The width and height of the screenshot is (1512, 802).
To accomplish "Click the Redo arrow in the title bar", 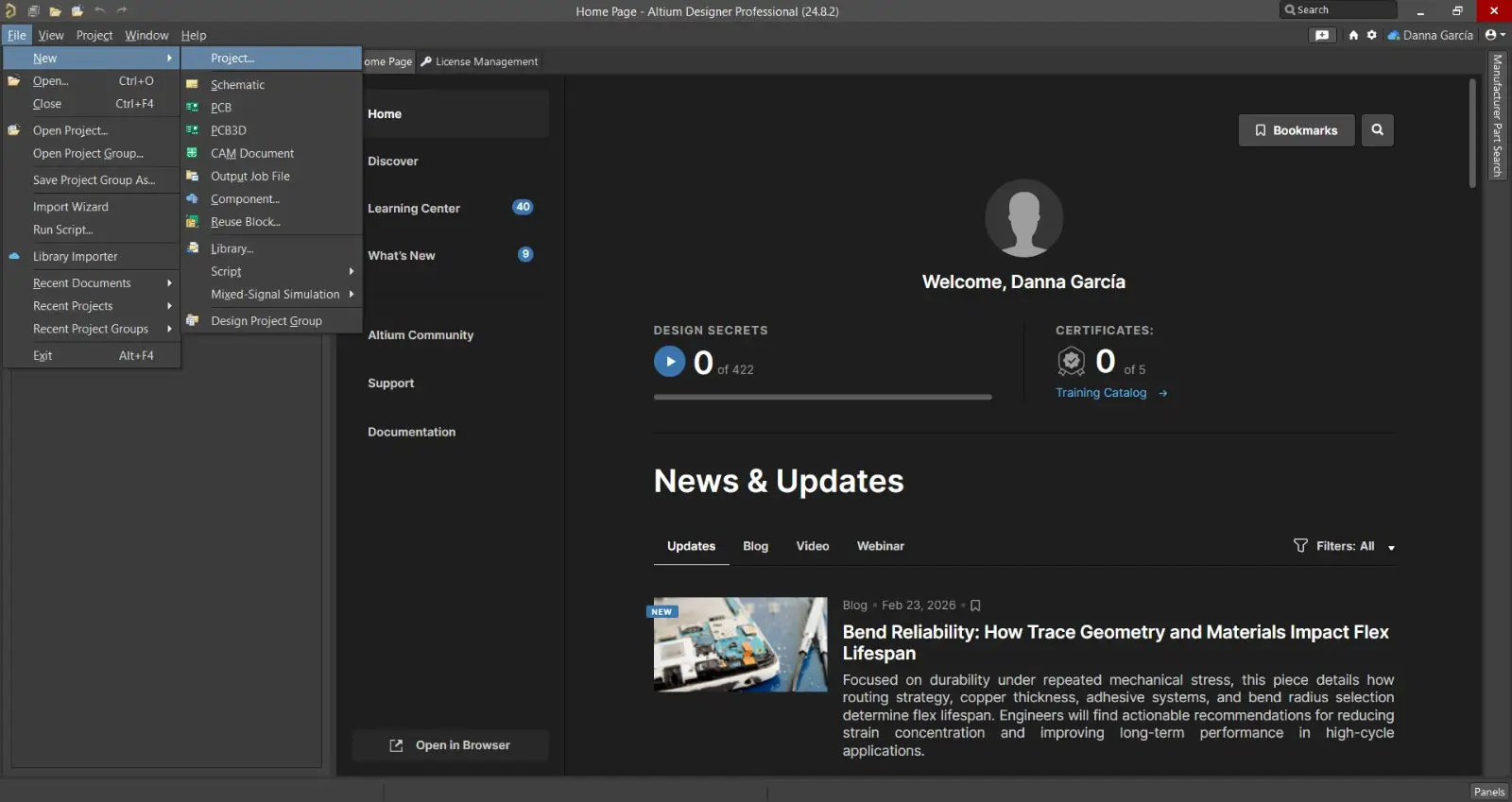I will [x=122, y=10].
